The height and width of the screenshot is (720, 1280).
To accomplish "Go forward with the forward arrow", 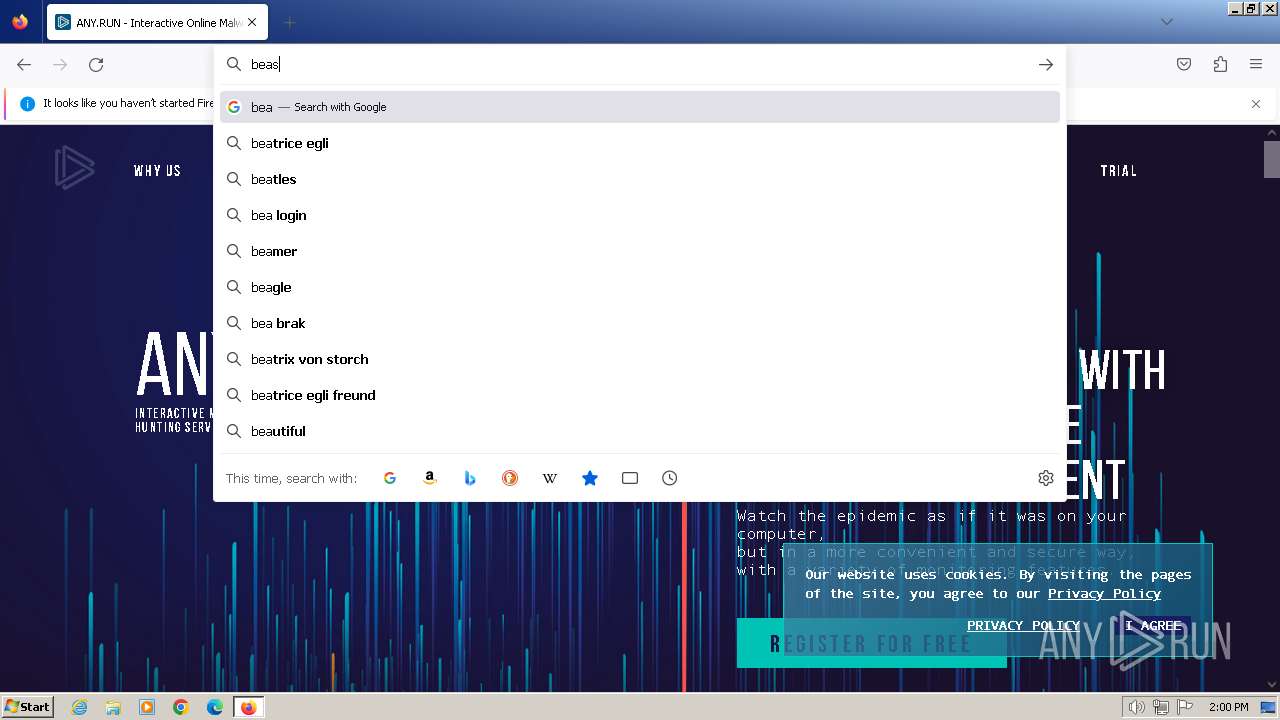I will point(60,64).
